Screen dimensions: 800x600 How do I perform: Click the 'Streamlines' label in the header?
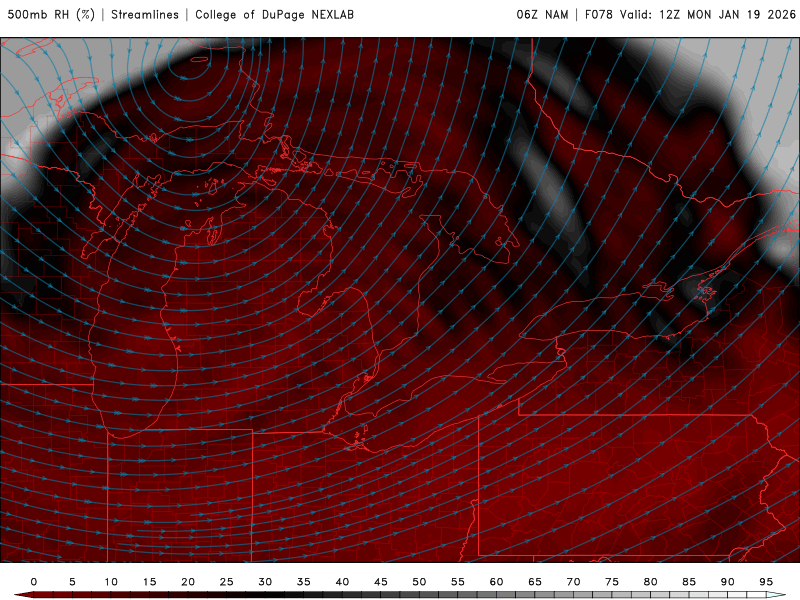click(145, 15)
